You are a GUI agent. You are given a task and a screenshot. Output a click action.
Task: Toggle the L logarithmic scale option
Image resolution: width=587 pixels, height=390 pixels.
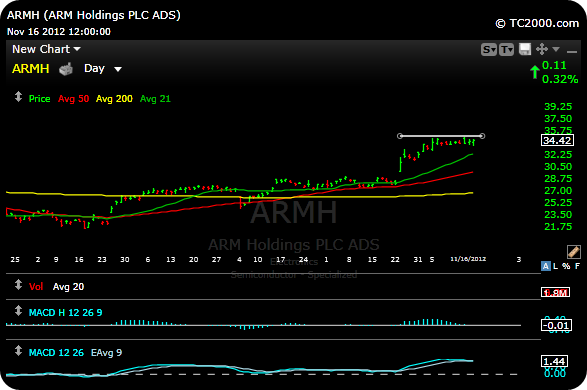(x=556, y=266)
